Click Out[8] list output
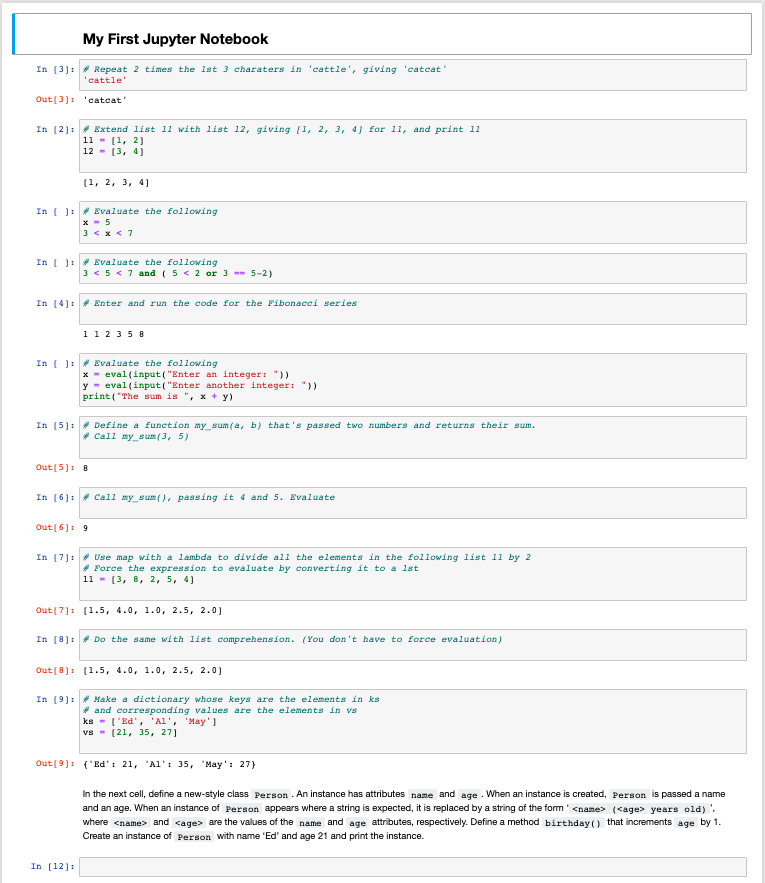 [x=153, y=671]
